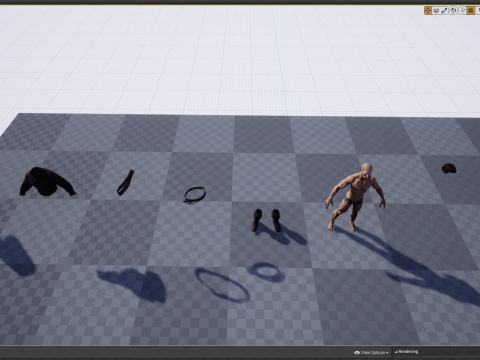Select the dark hair piece mesh

click(449, 168)
